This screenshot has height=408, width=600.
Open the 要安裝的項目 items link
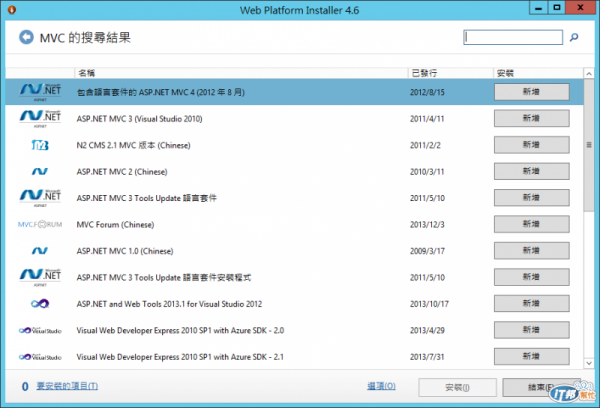point(67,386)
